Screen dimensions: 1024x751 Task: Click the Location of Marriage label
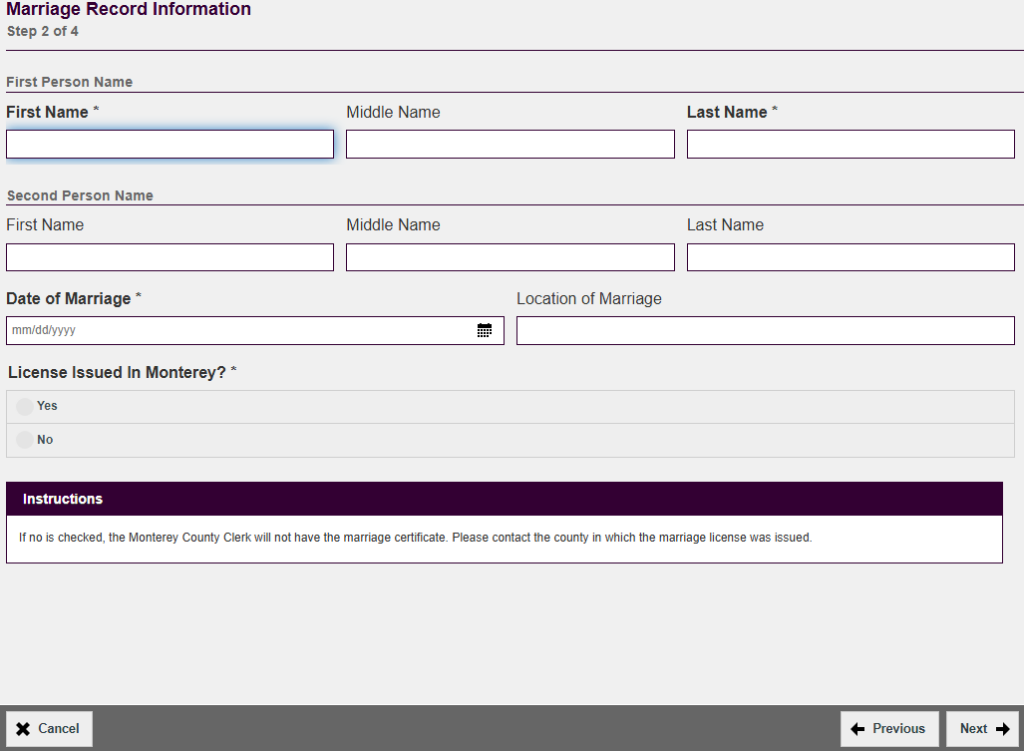[x=589, y=299]
